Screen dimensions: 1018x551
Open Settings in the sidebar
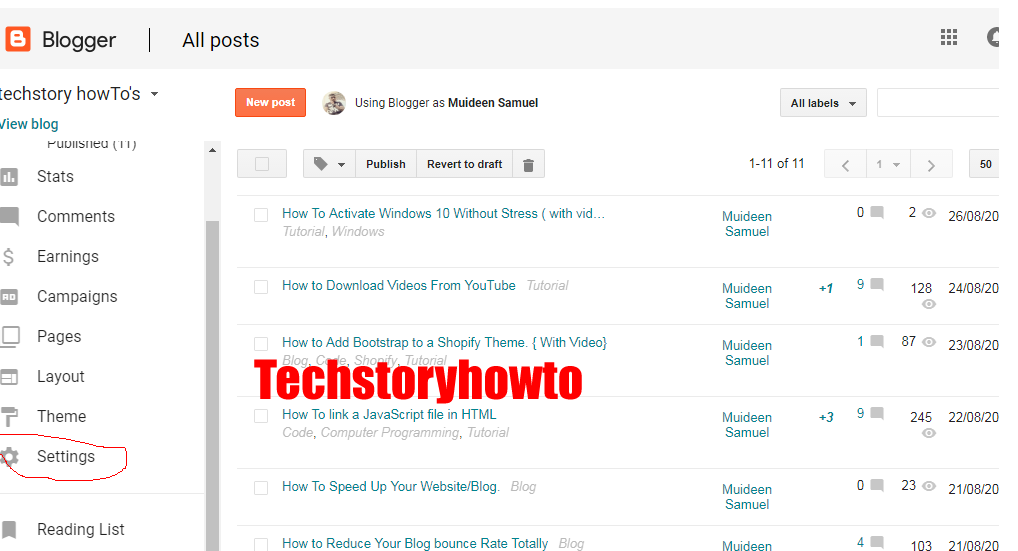[65, 457]
